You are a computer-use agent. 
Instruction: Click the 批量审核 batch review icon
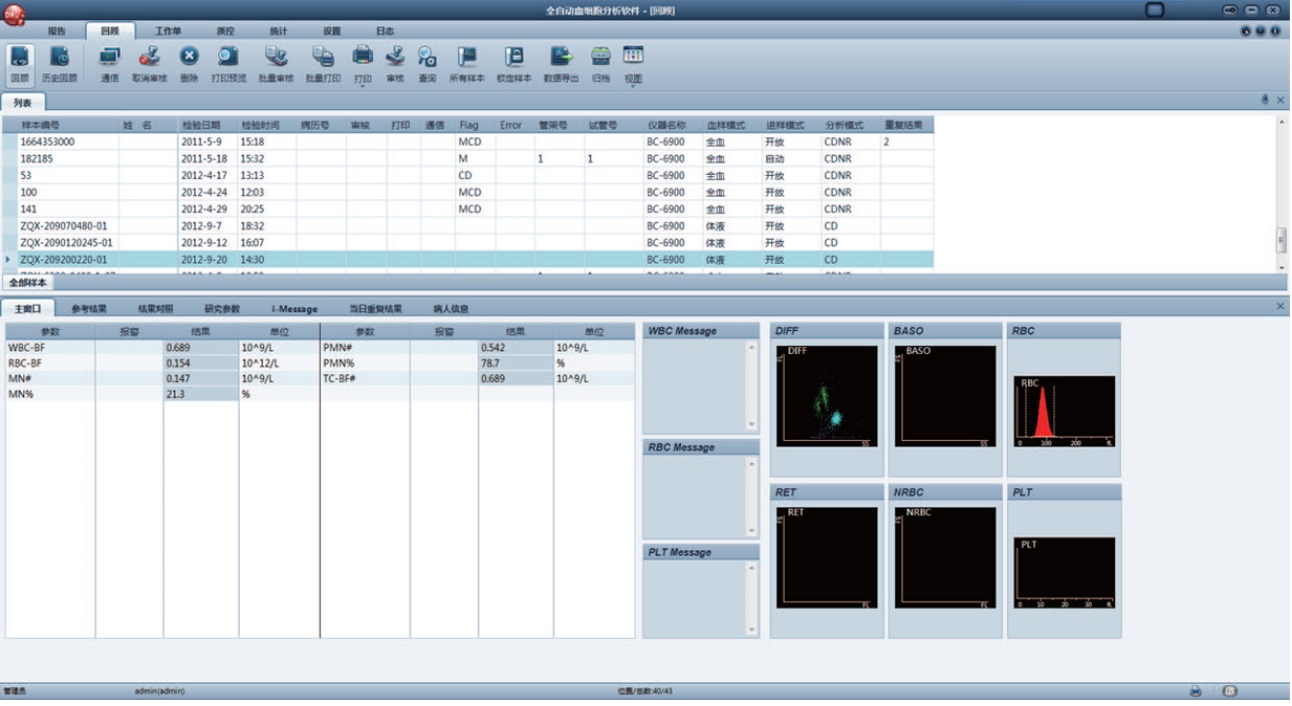276,62
